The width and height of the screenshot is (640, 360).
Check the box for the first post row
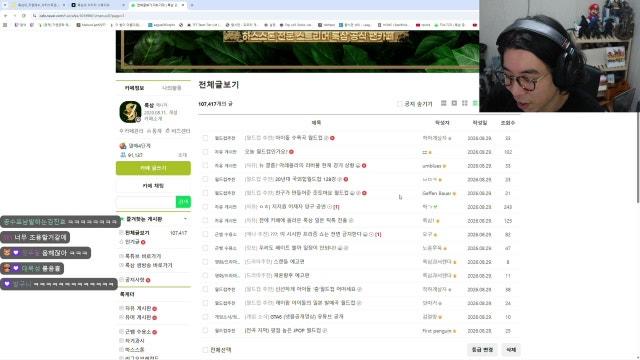point(205,138)
